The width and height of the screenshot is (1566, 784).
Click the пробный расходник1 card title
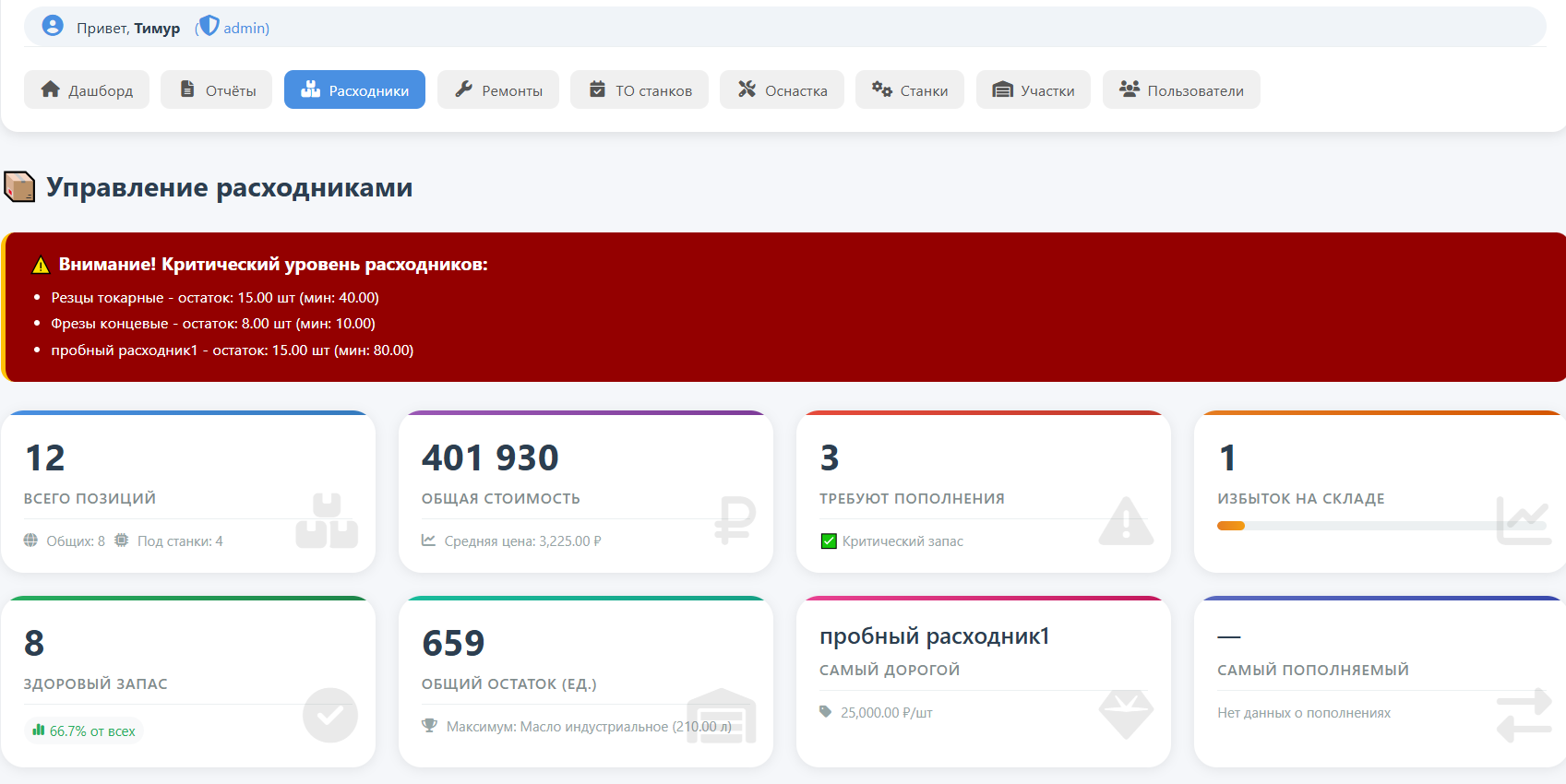935,636
